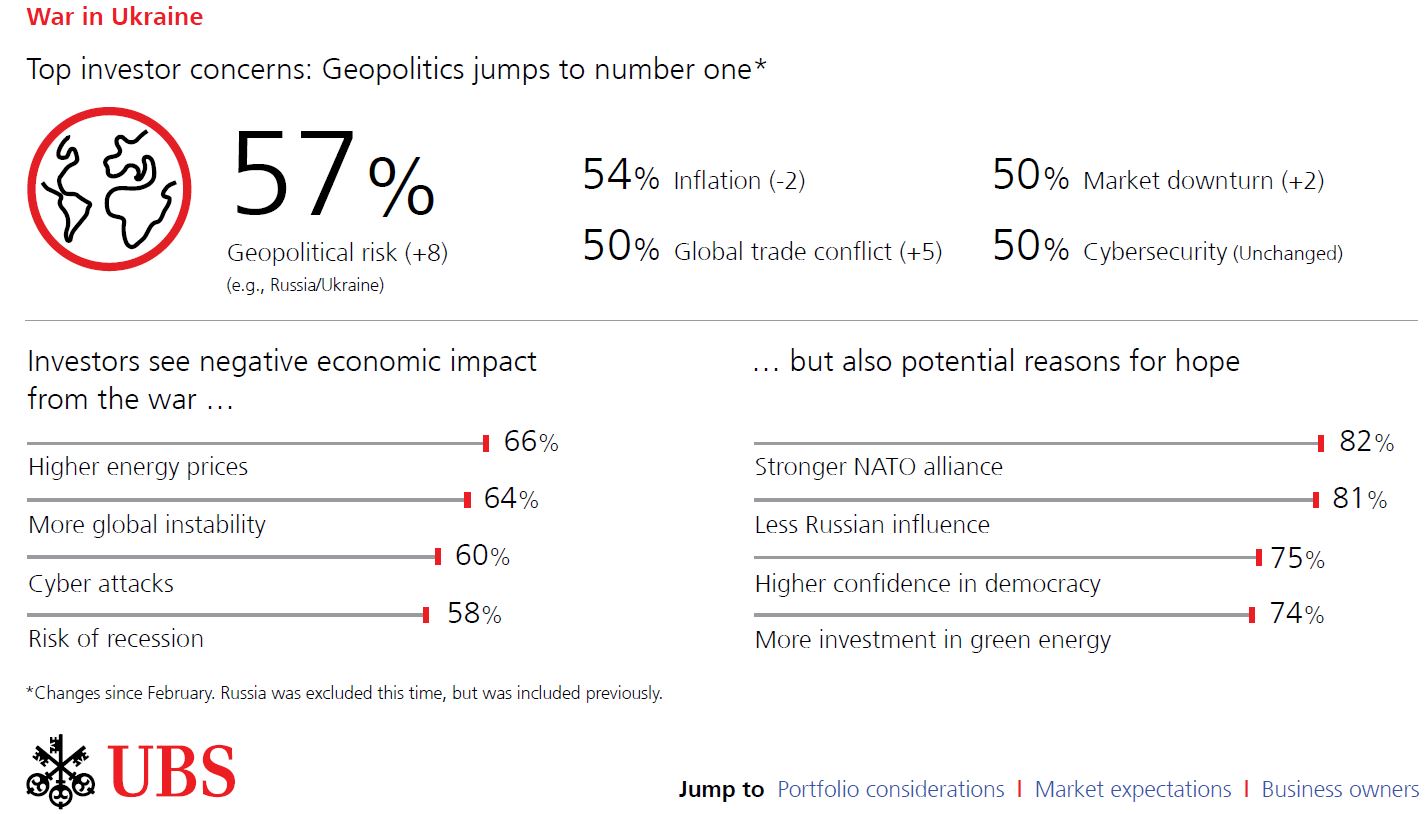Open the Portfolio considerations link
Image resolution: width=1427 pixels, height=814 pixels.
890,789
